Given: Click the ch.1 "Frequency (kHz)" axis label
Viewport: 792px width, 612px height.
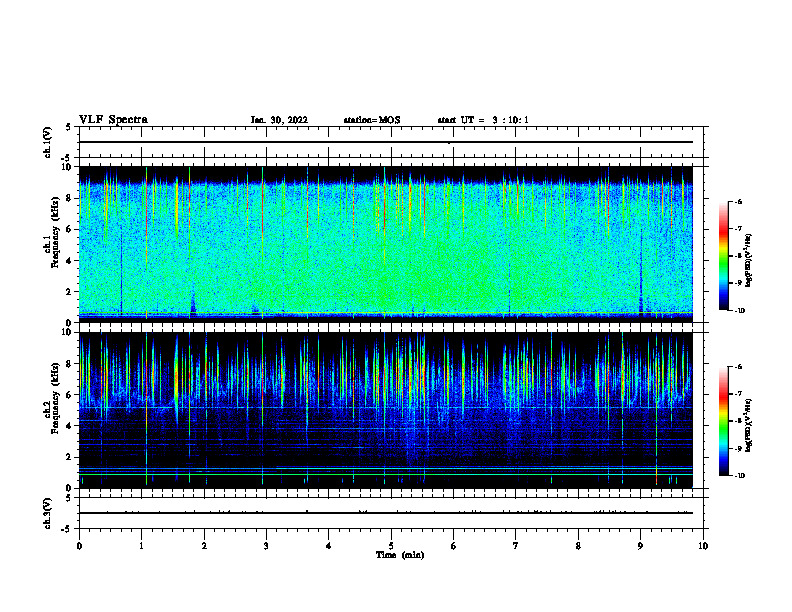Looking at the screenshot, I should 56,232.
